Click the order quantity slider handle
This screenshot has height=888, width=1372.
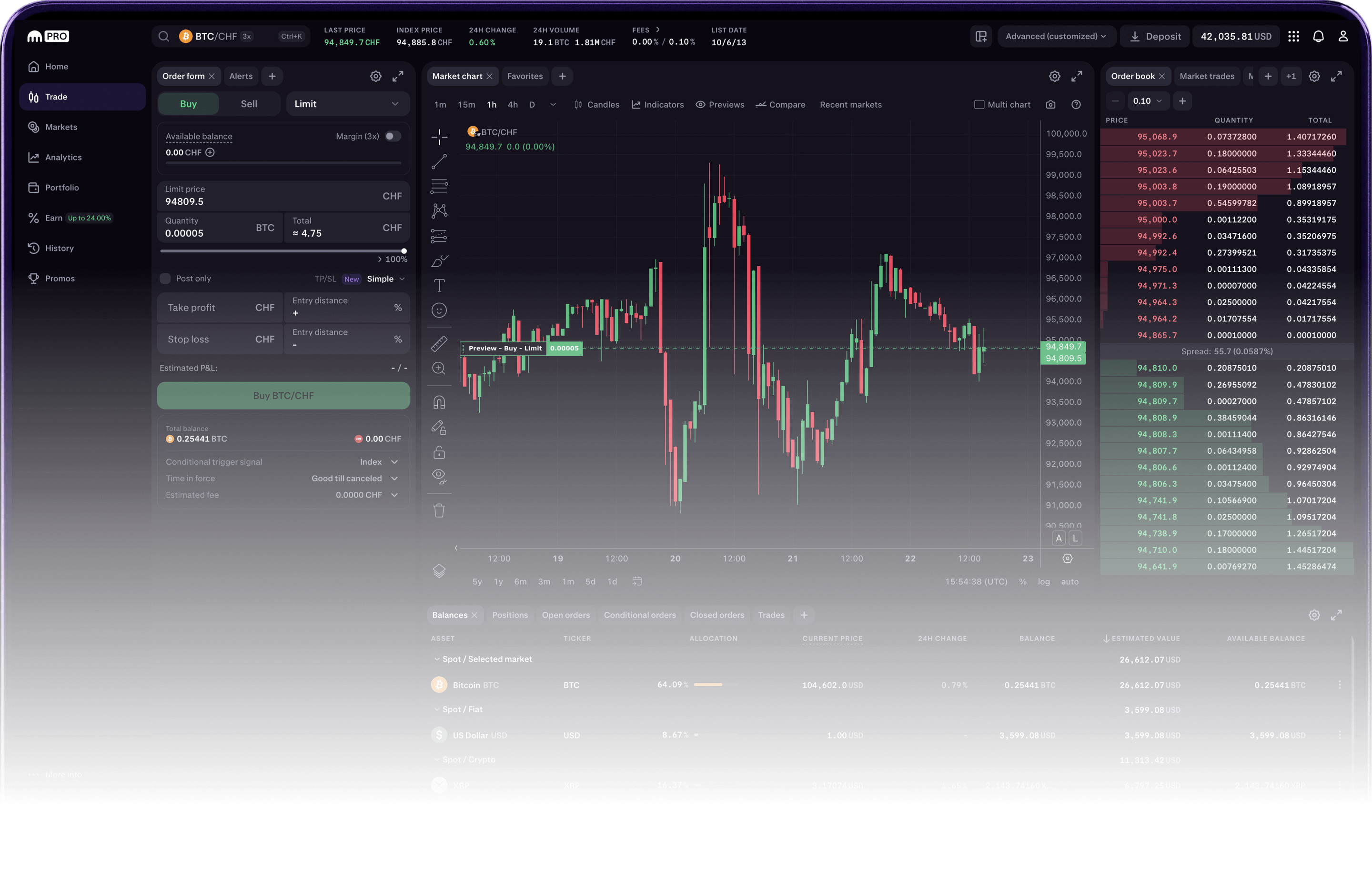(404, 251)
